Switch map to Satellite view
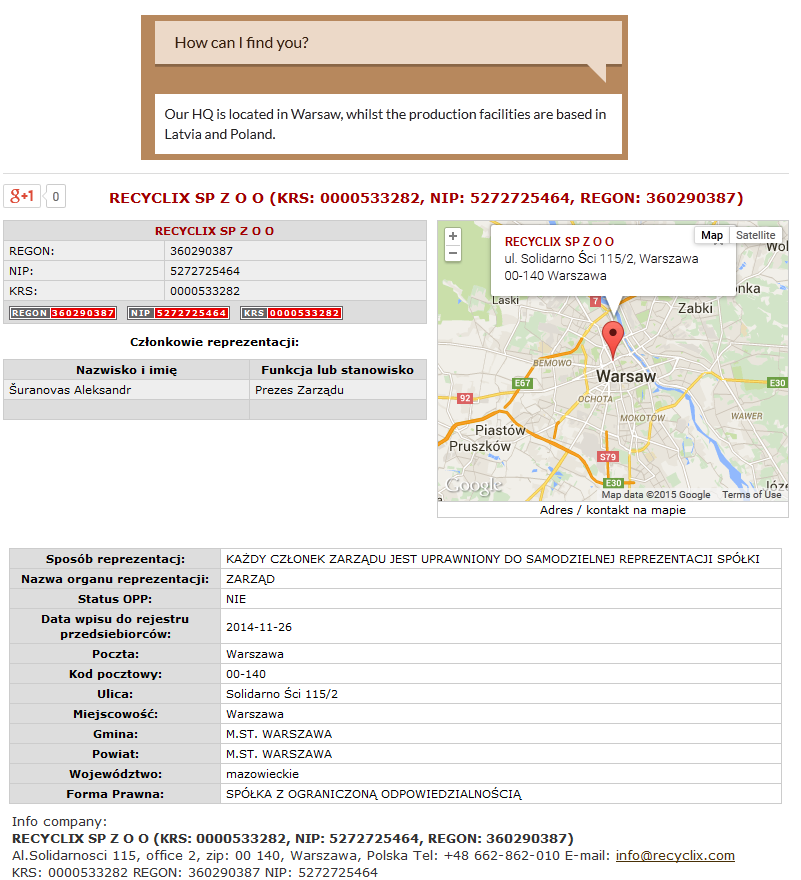801x880 pixels. (756, 235)
